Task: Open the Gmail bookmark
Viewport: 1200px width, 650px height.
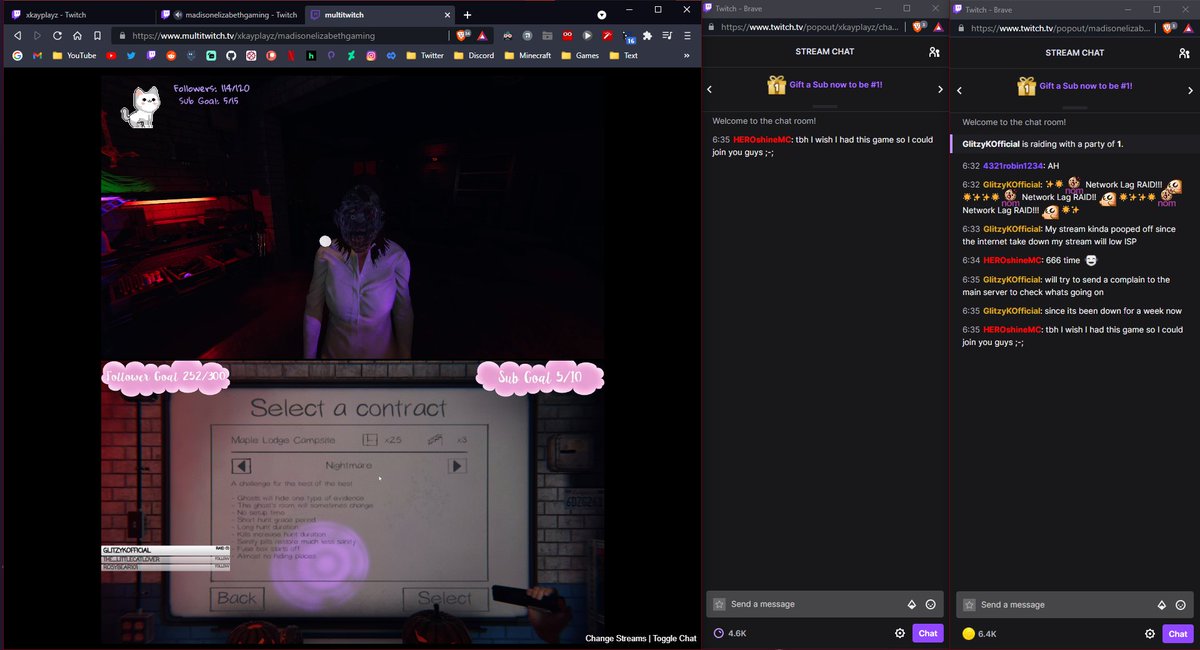Action: (x=37, y=55)
